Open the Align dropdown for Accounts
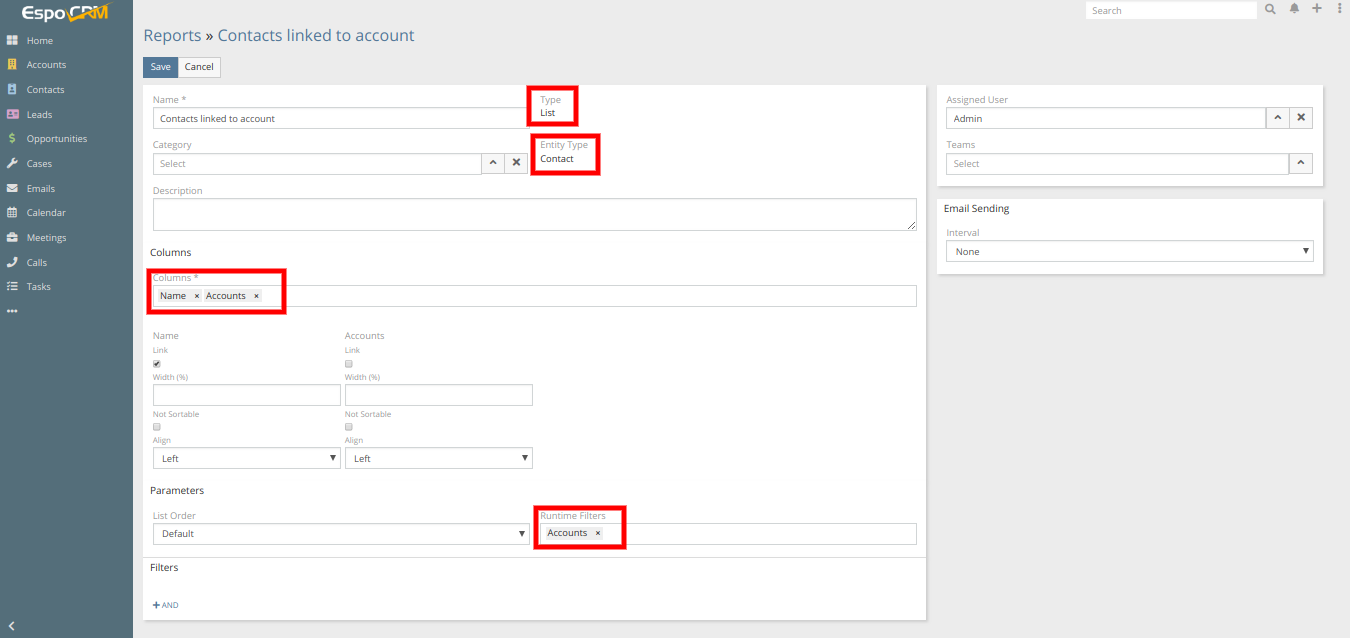 pyautogui.click(x=438, y=459)
